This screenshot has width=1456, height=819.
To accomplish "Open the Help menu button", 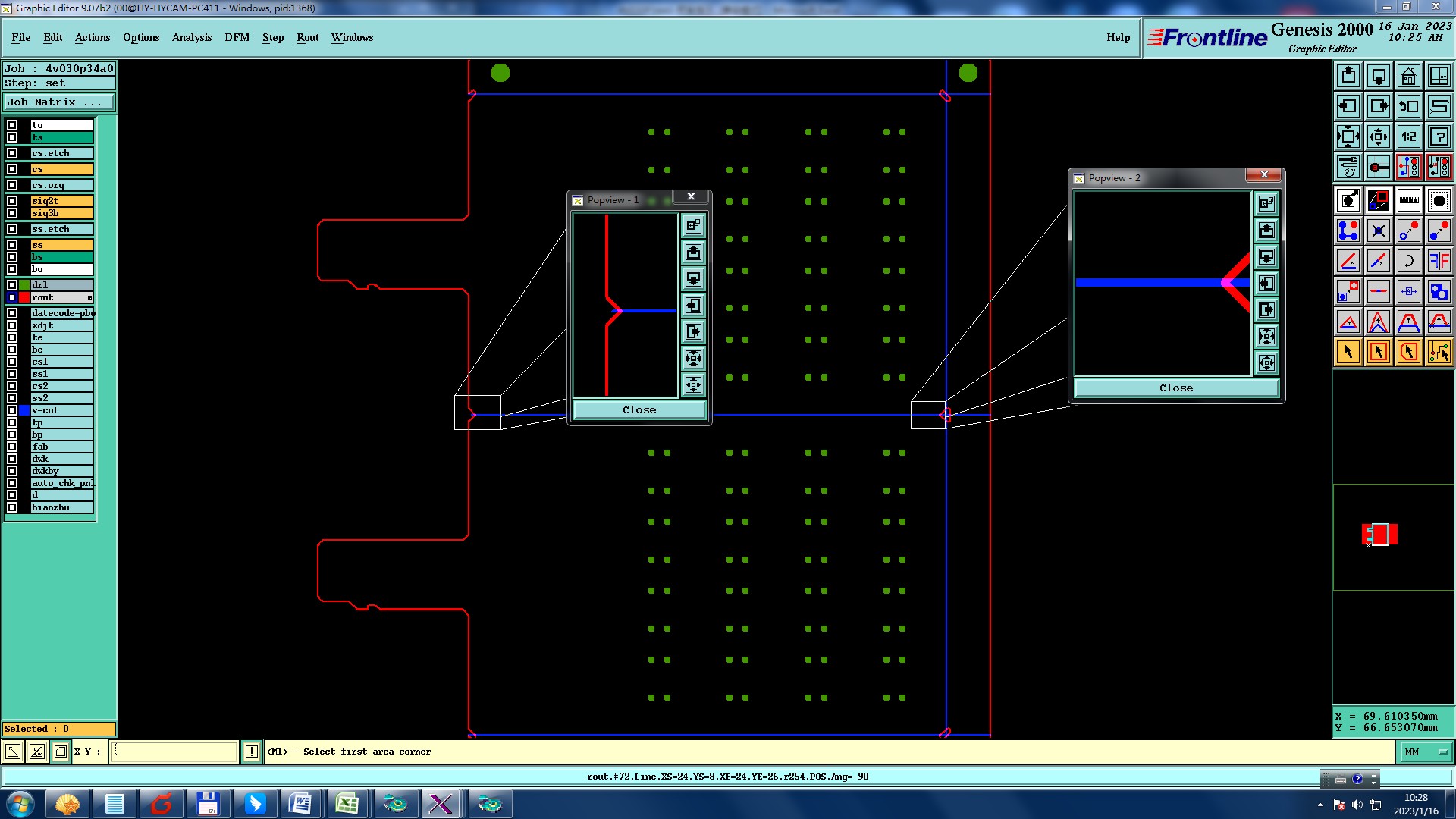I will point(1118,37).
